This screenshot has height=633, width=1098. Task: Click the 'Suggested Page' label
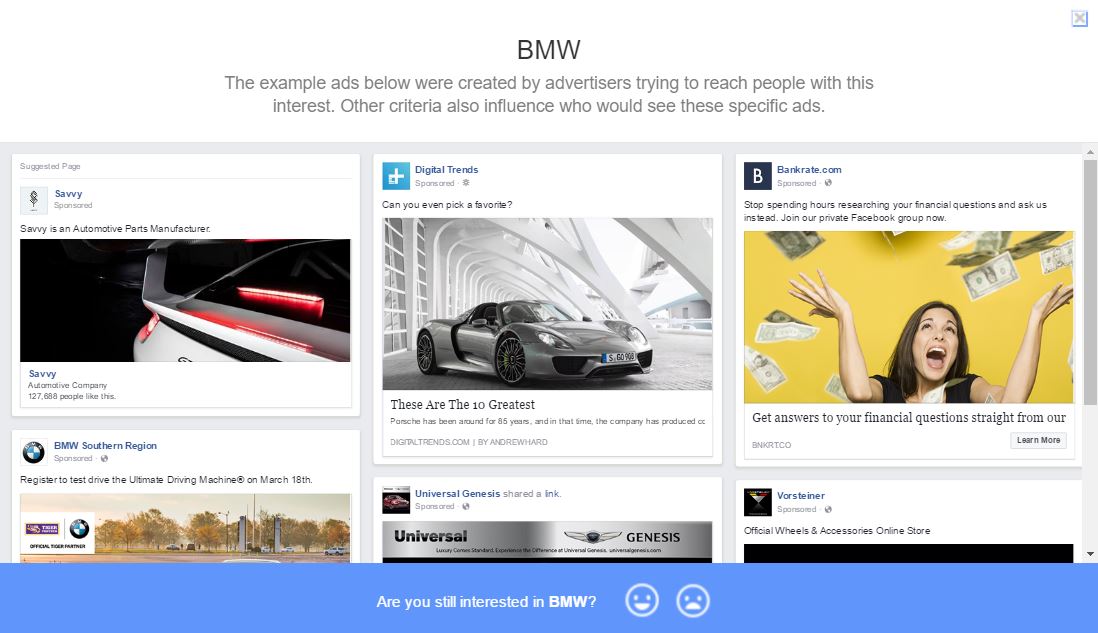click(x=50, y=166)
